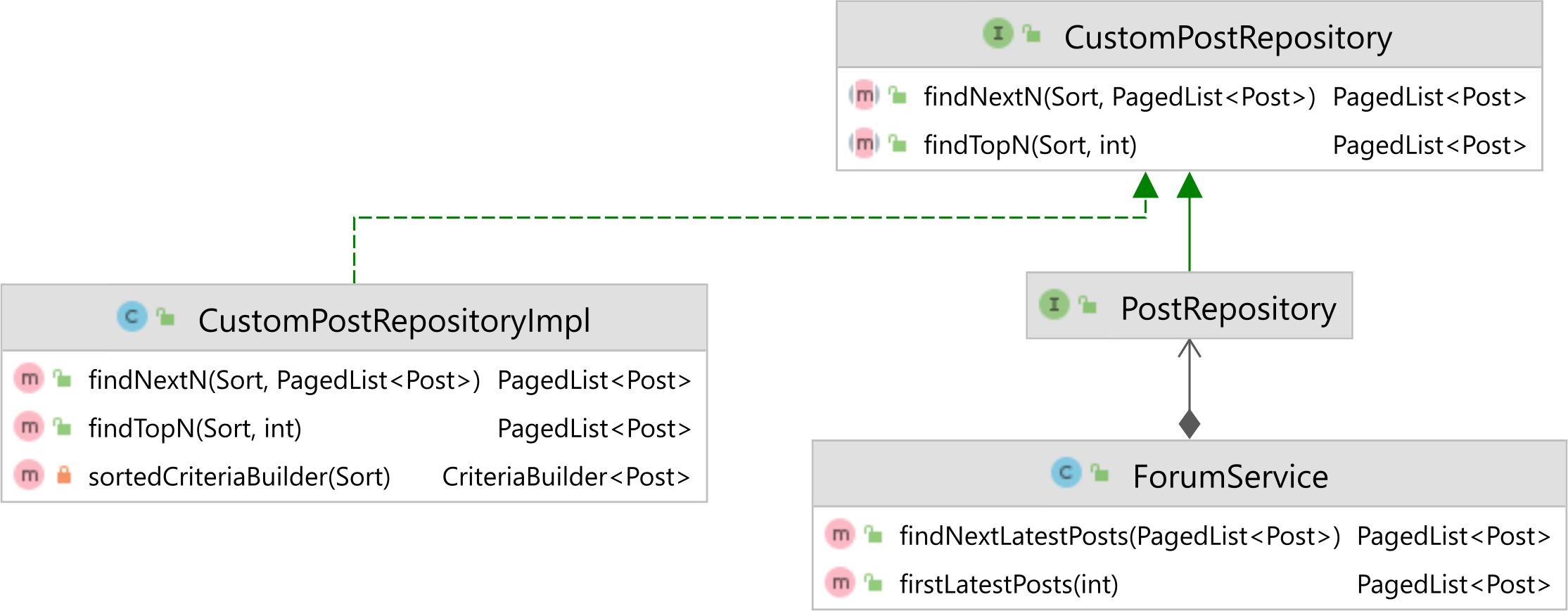Click the PagedList<Post> return type of CustomPostRepository findNextN
This screenshot has width=1568, height=611.
1429,97
